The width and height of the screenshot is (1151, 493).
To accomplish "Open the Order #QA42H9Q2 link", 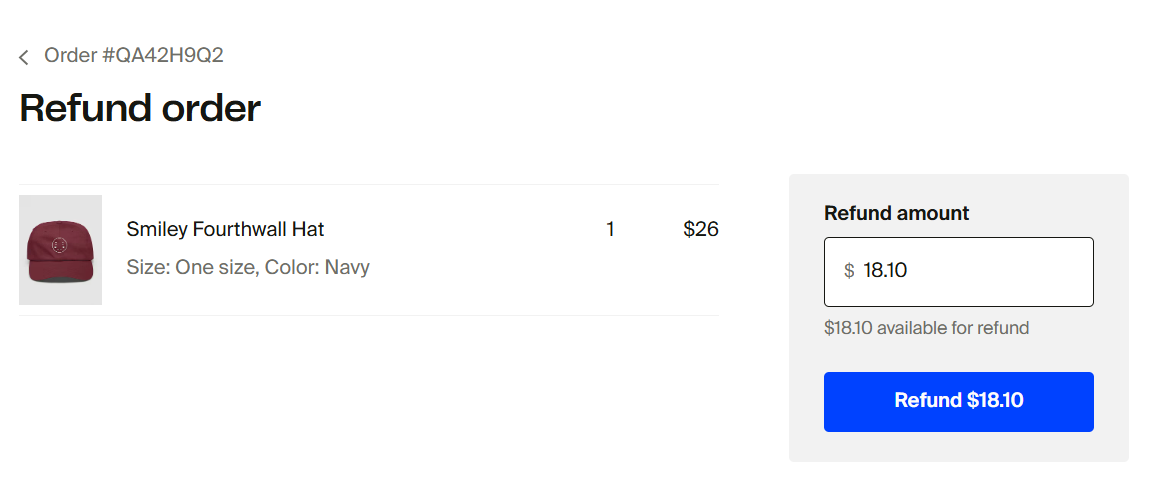I will (x=133, y=55).
